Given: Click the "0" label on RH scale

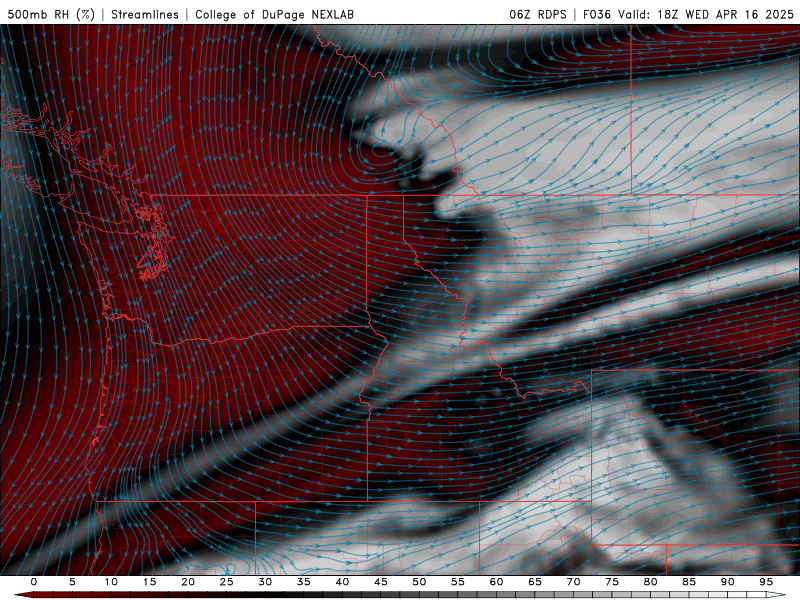Looking at the screenshot, I should (34, 582).
